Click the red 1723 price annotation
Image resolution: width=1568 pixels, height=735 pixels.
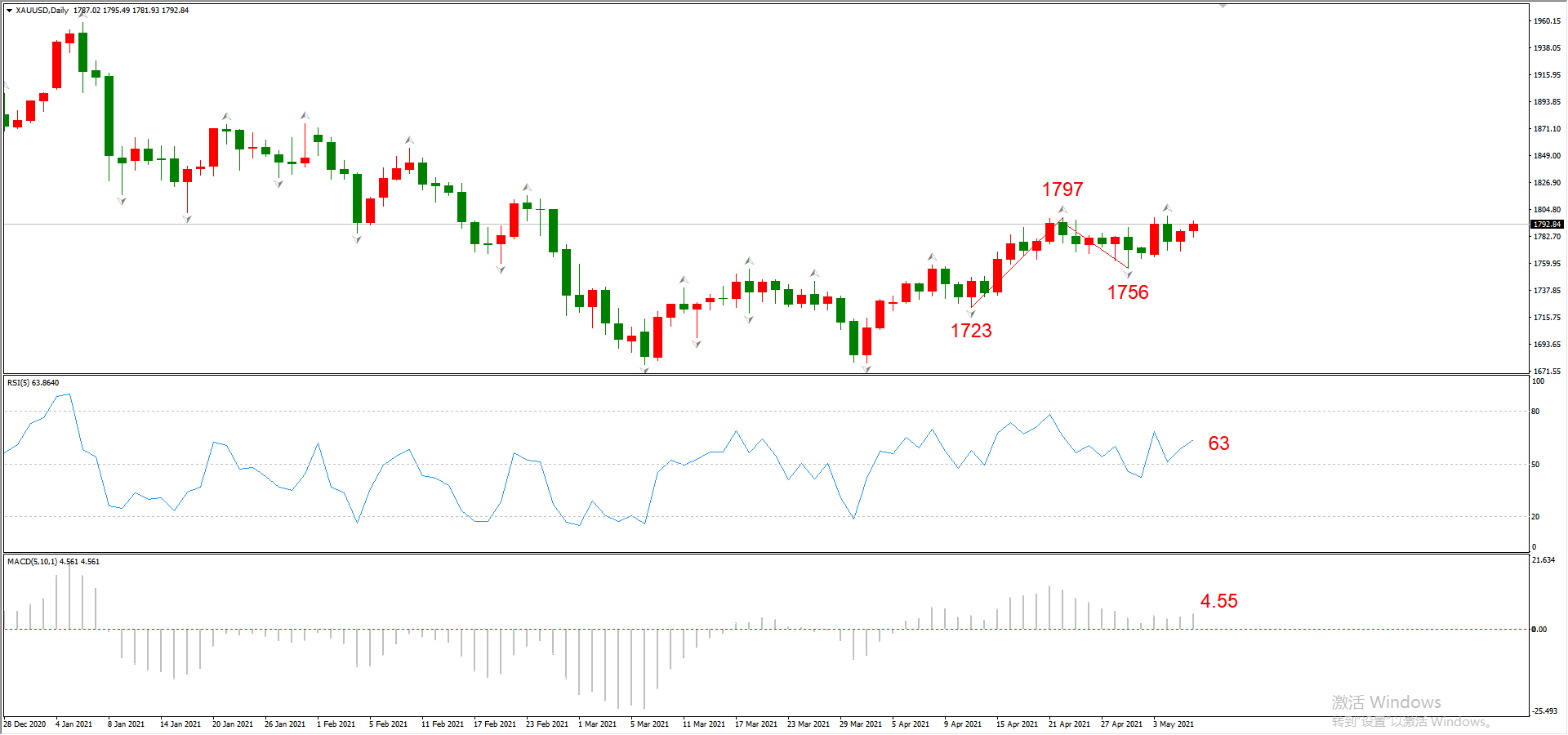[x=971, y=331]
